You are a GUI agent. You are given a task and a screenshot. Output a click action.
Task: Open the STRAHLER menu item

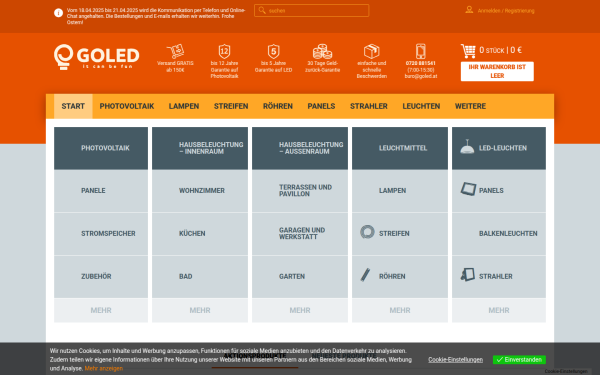click(368, 106)
